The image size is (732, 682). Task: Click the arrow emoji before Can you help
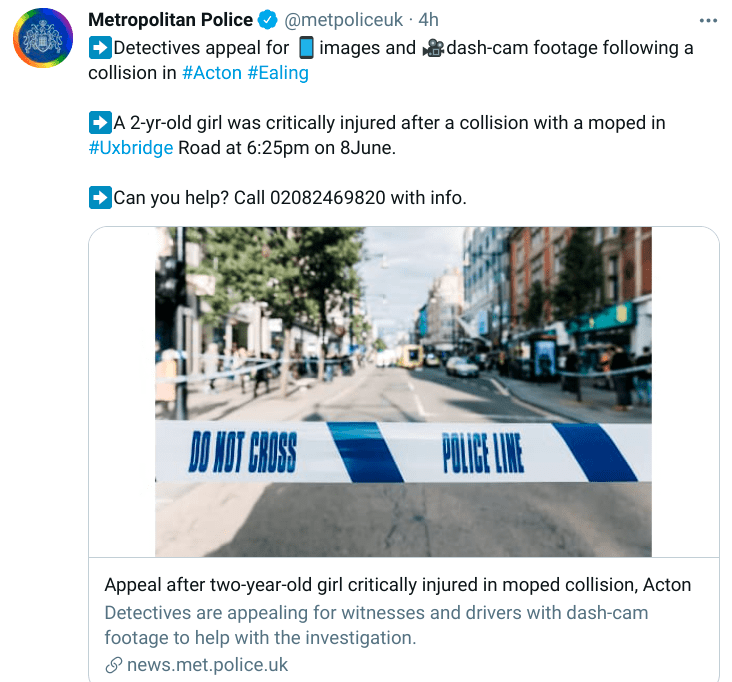click(100, 197)
